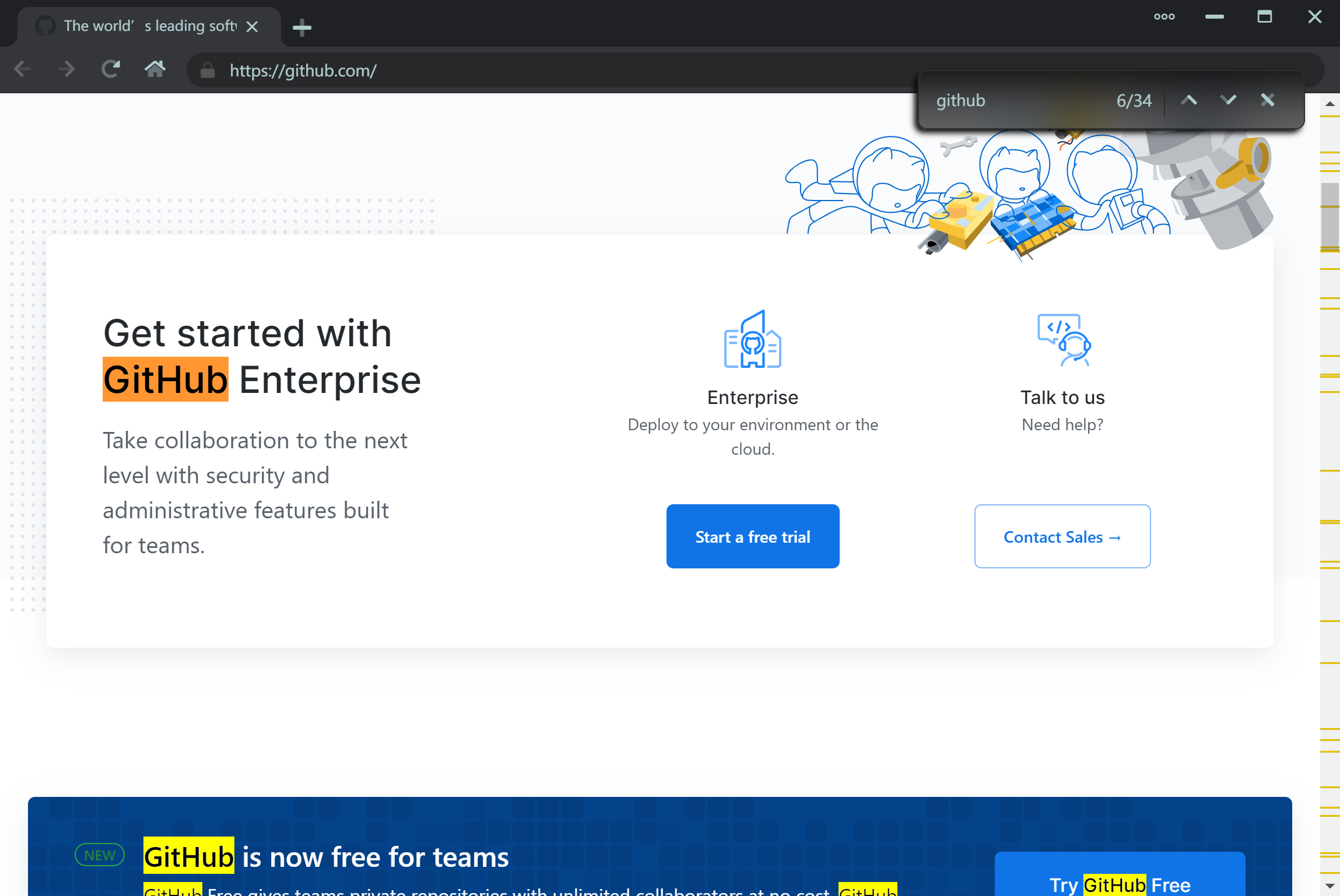Click the vertical scrollbar thumb

(x=1330, y=216)
